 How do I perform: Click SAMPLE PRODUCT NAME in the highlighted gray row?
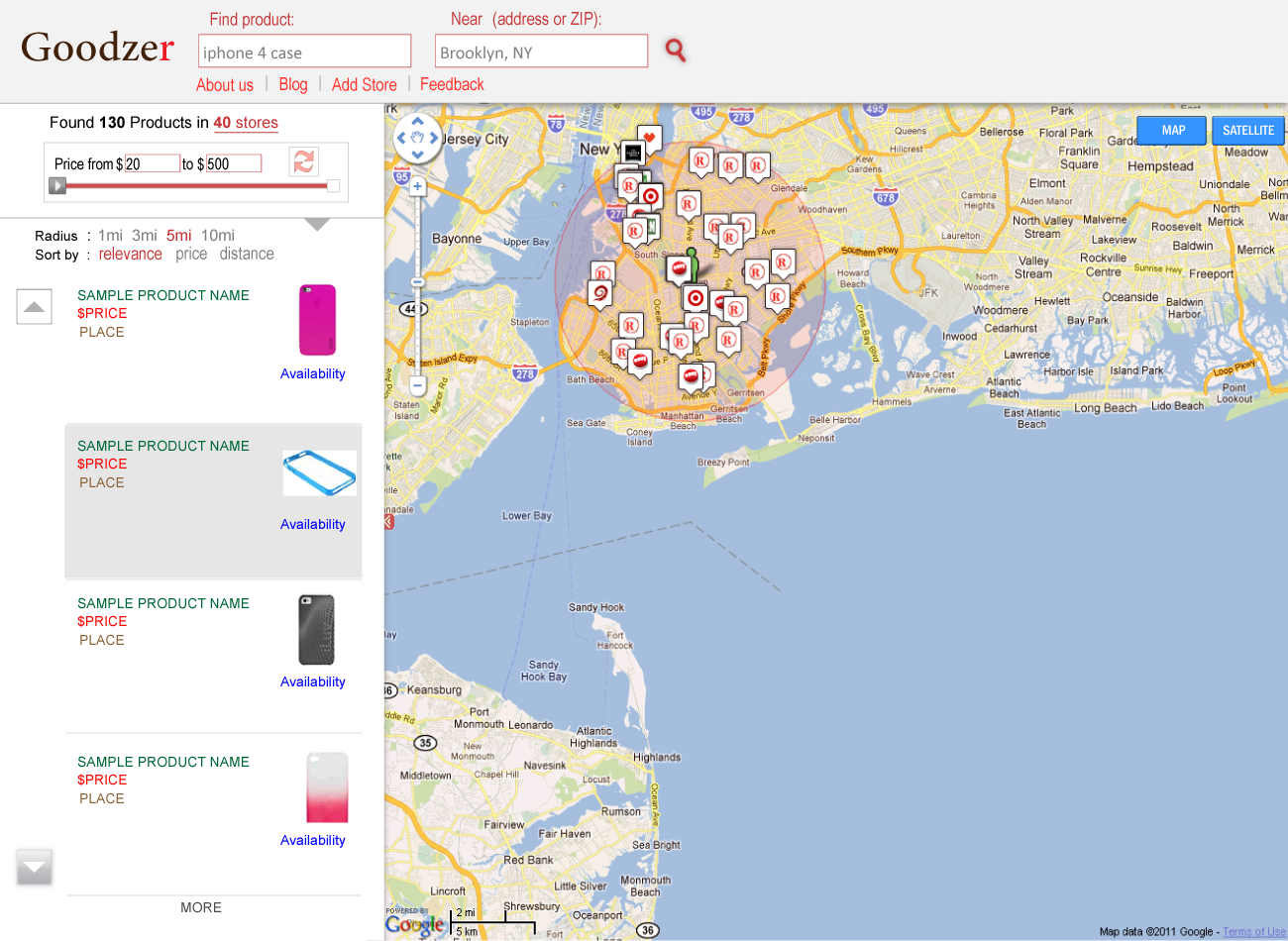163,446
